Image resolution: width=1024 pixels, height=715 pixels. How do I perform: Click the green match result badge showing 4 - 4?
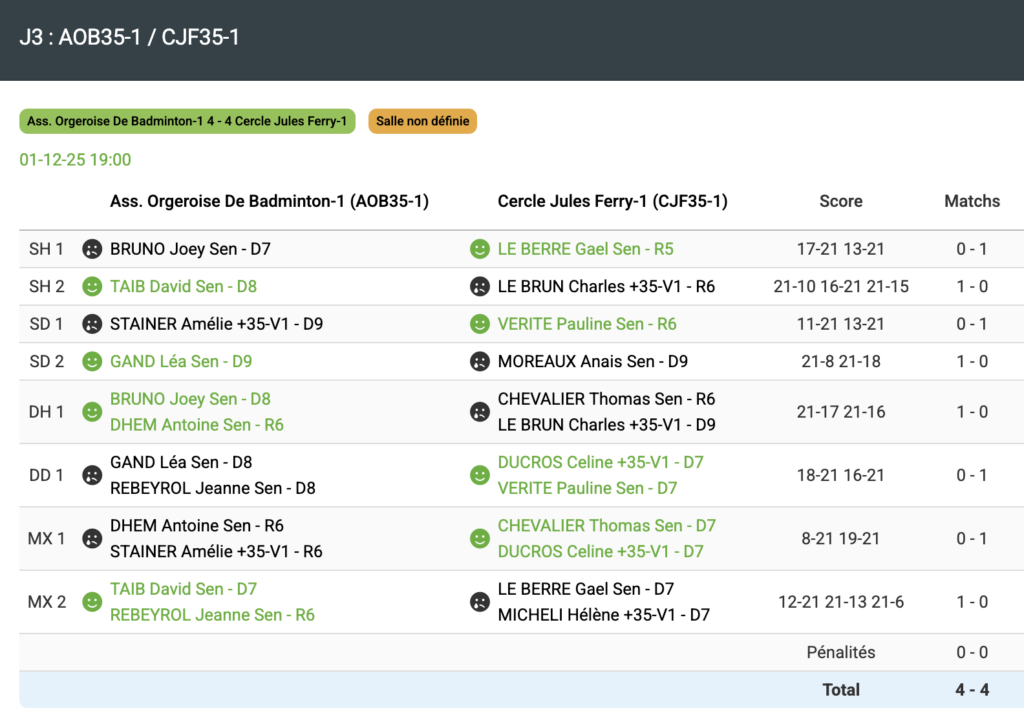click(x=187, y=121)
